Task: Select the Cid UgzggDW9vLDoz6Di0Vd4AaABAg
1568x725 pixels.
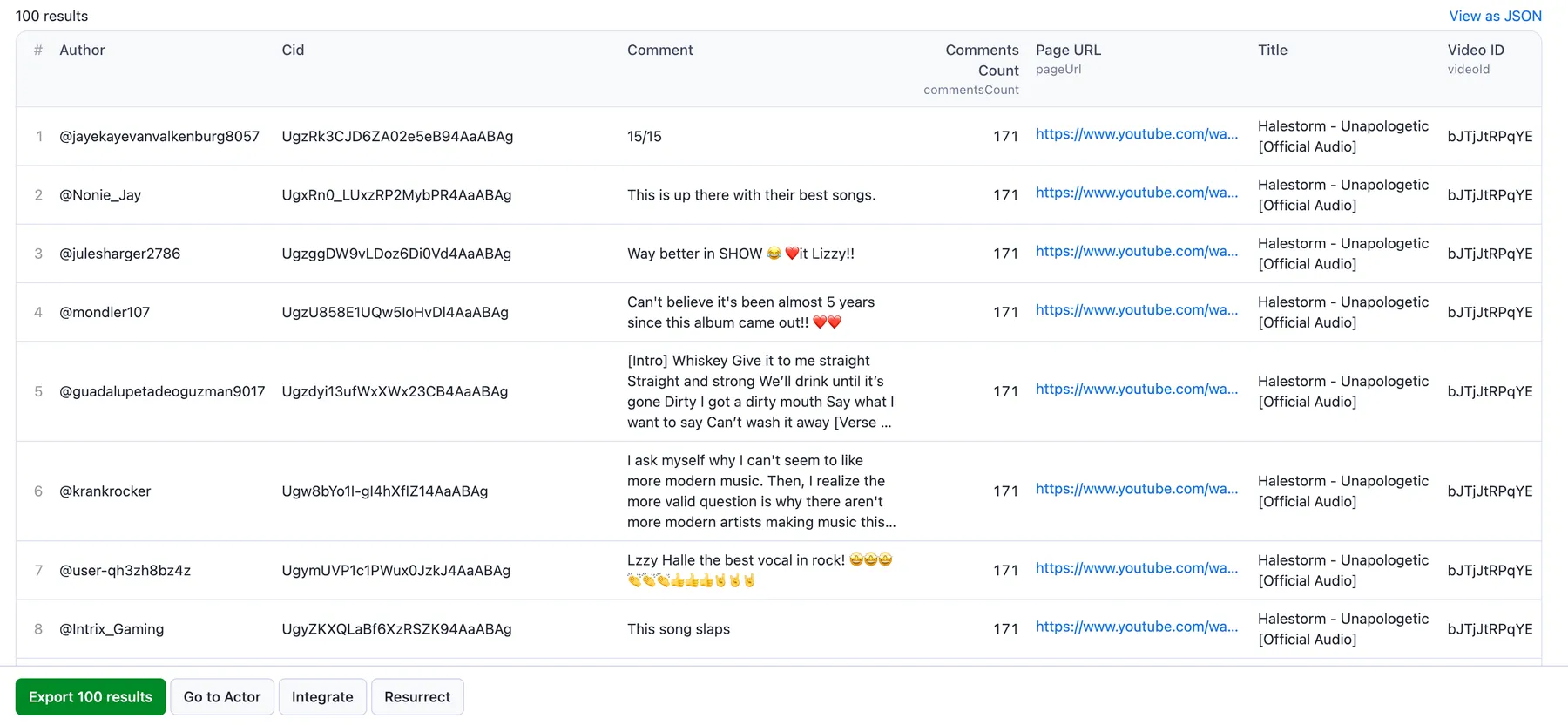Action: click(x=396, y=254)
